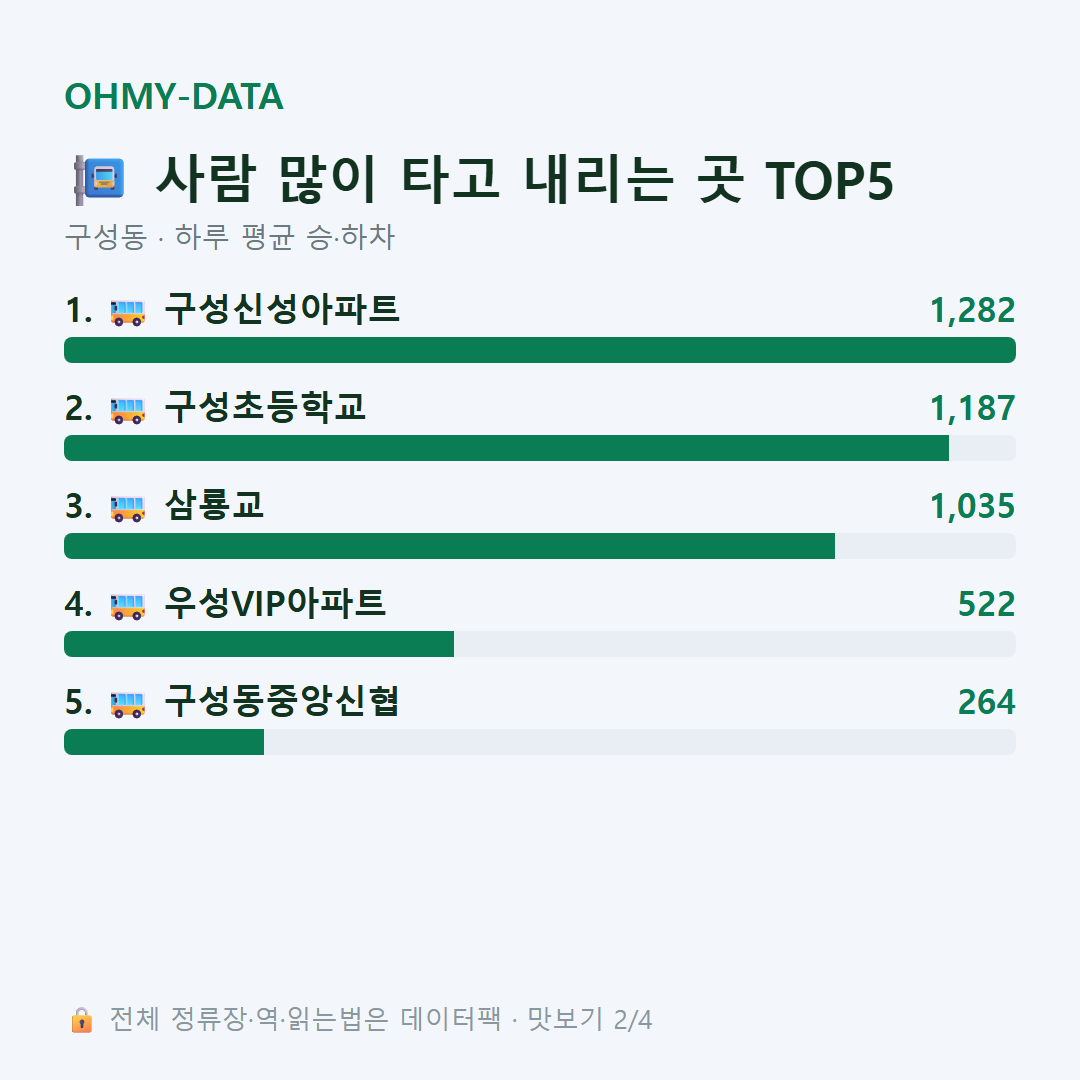This screenshot has width=1080, height=1080.
Task: Select the 구성초등학교 stop name
Action: tap(265, 407)
